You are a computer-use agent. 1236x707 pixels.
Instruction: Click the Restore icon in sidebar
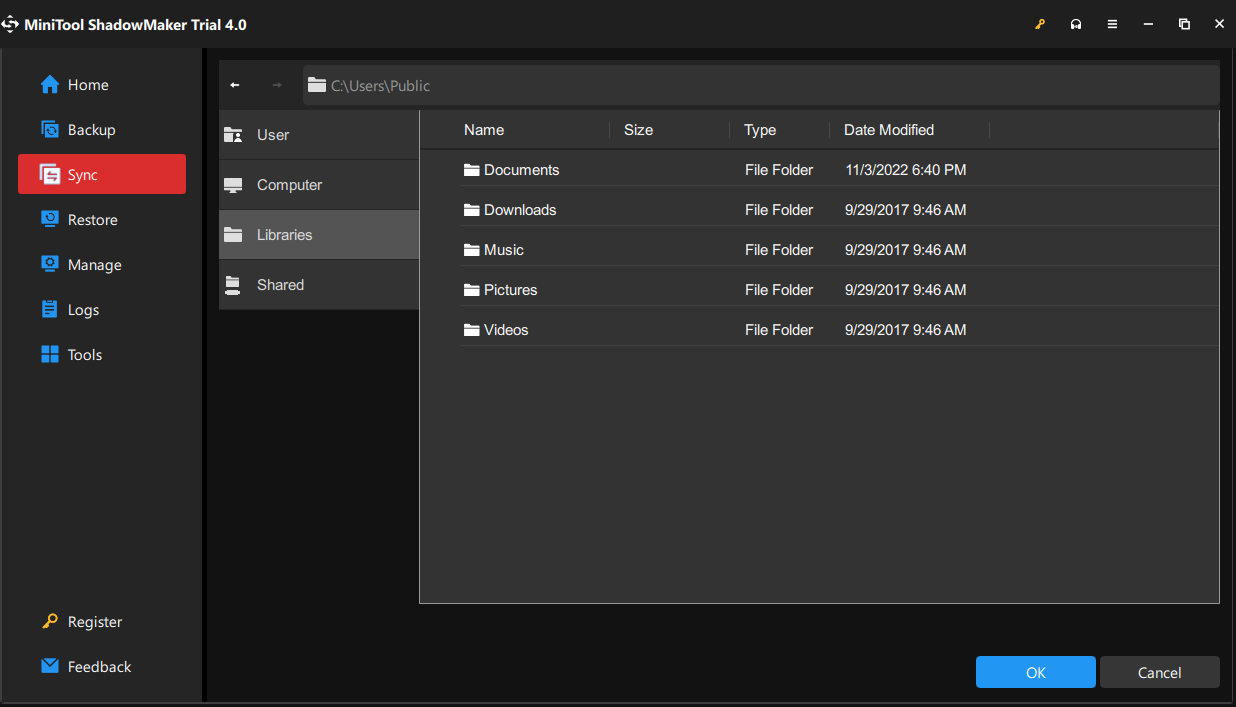coord(50,219)
